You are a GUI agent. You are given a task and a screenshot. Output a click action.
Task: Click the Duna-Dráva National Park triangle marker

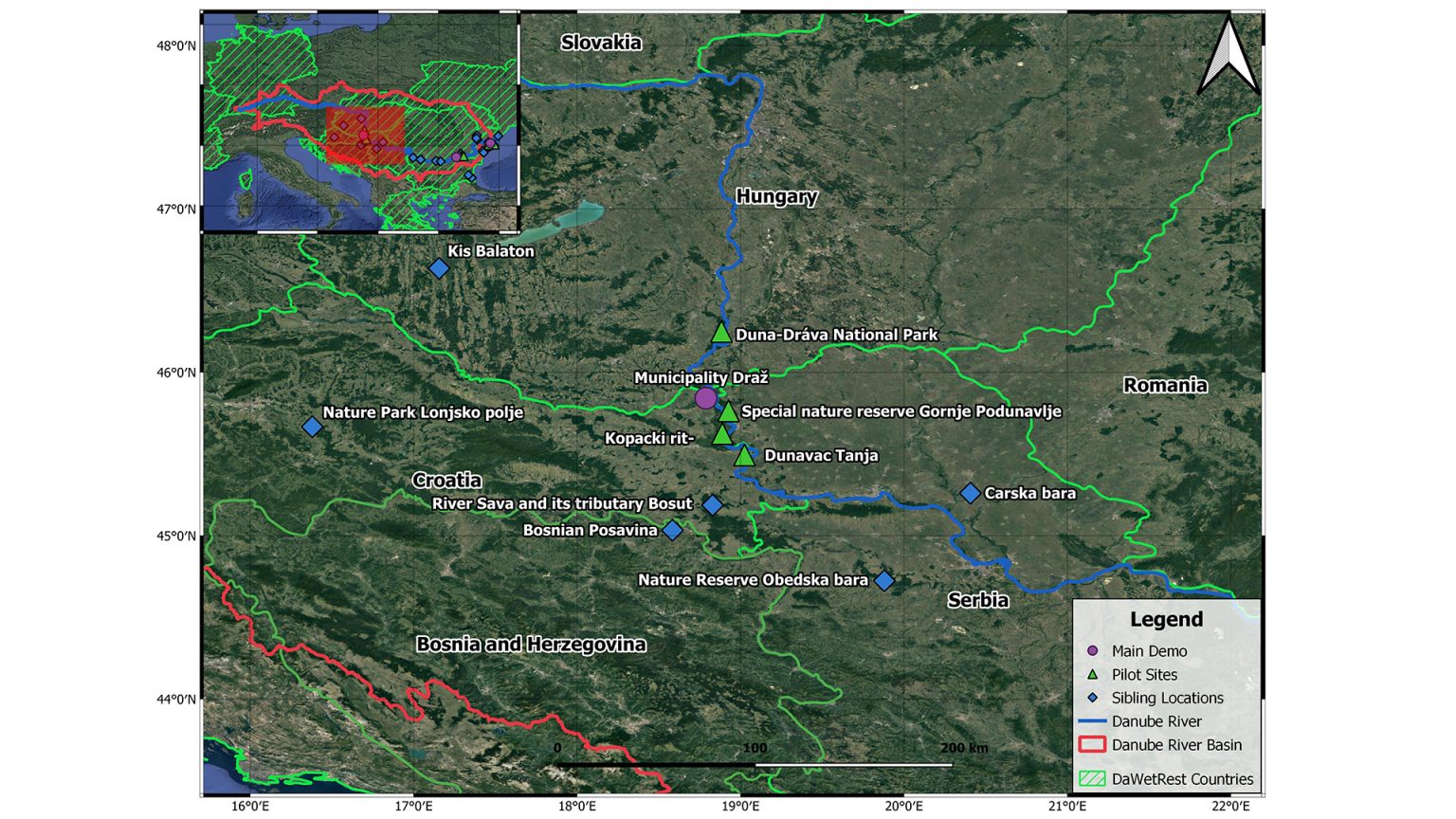pos(721,333)
